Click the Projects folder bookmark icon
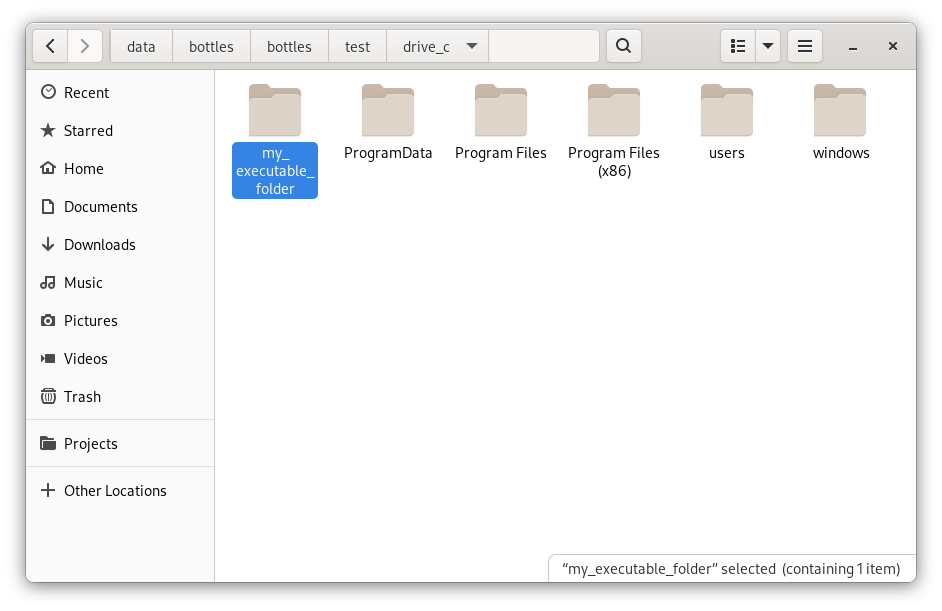This screenshot has width=942, height=611. click(x=48, y=443)
